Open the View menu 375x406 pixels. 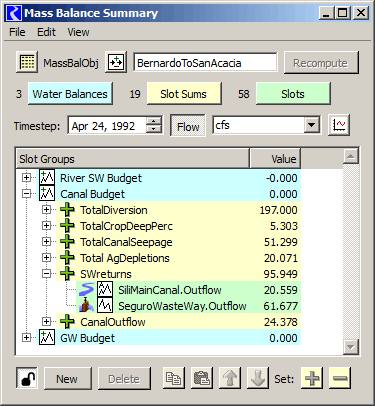tap(78, 32)
